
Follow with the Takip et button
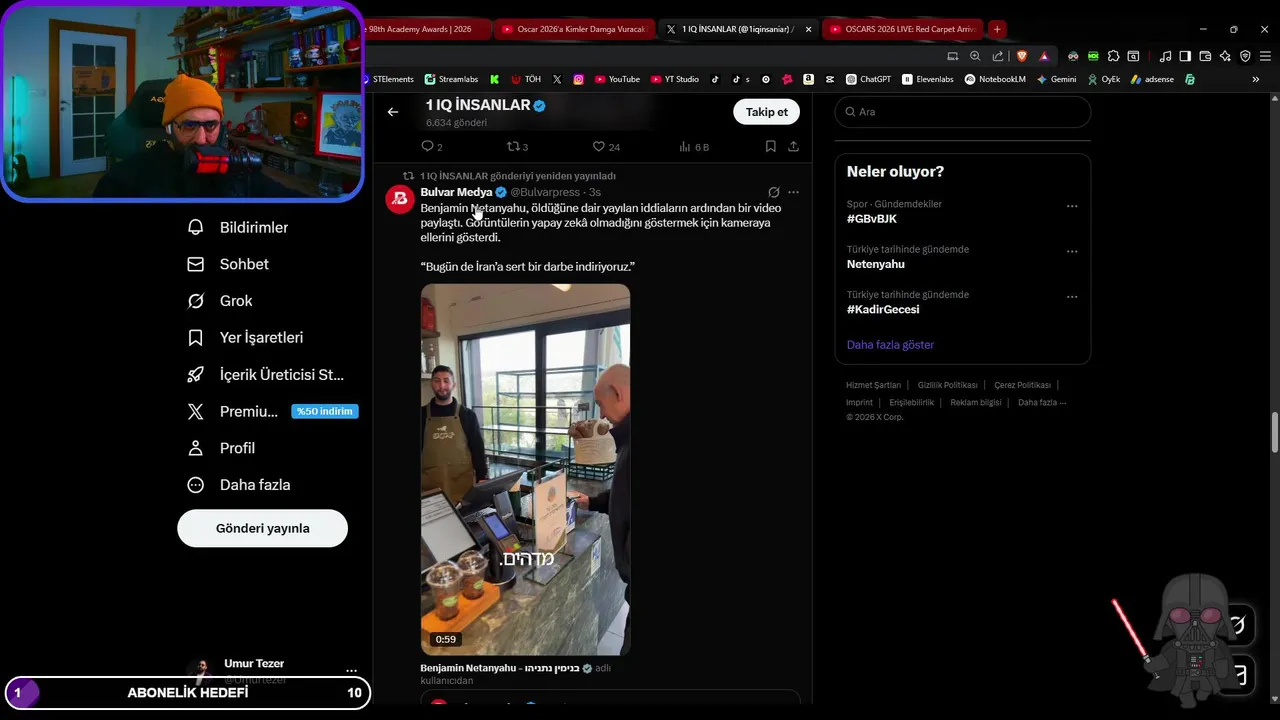click(767, 112)
